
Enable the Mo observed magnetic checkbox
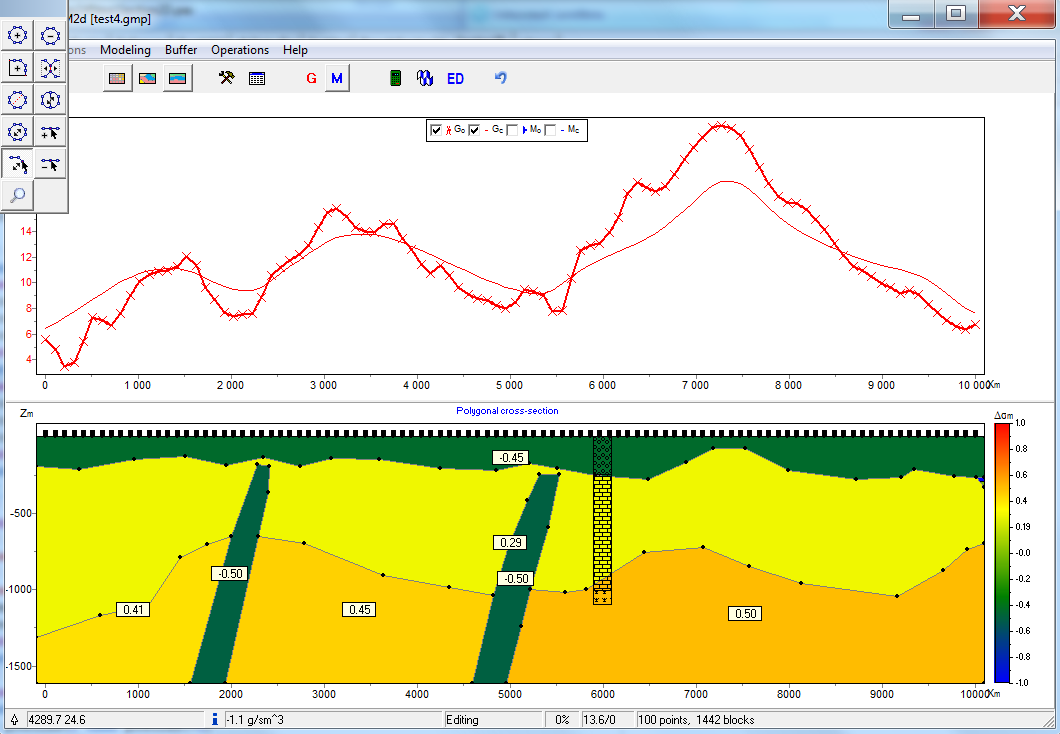(x=512, y=131)
